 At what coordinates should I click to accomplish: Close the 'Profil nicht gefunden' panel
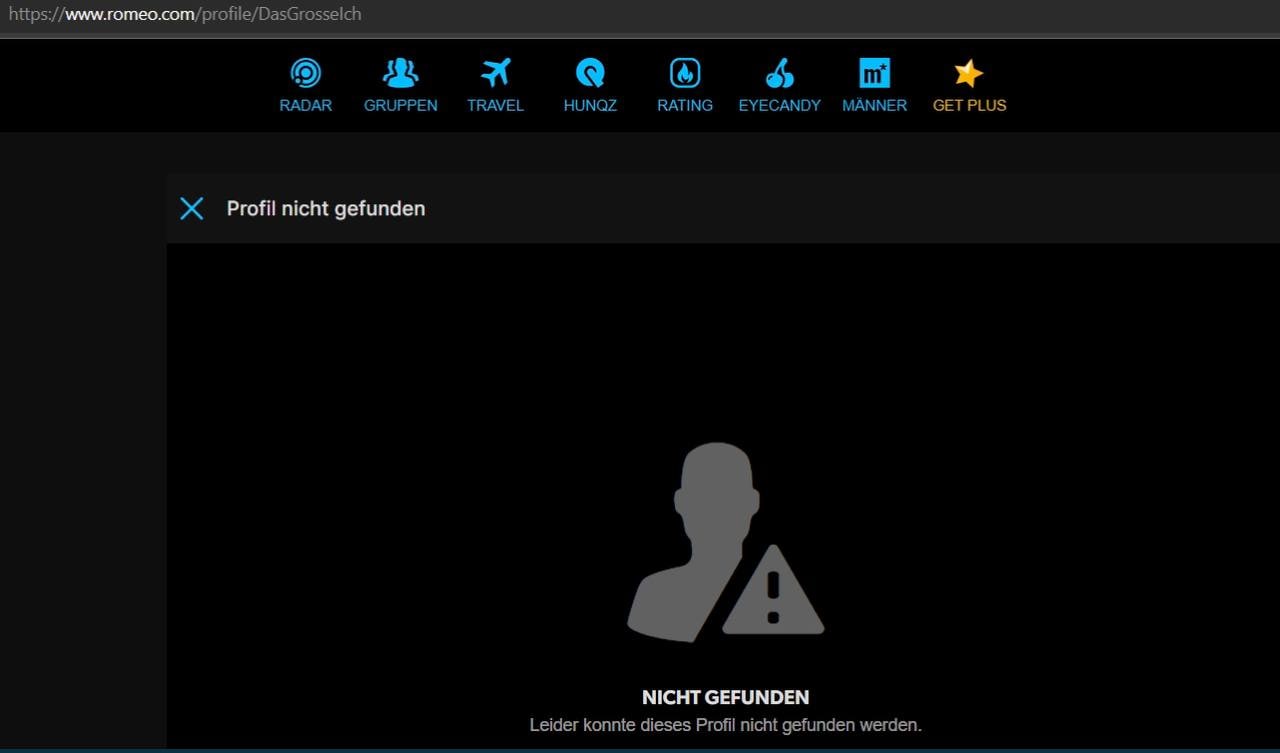(191, 208)
